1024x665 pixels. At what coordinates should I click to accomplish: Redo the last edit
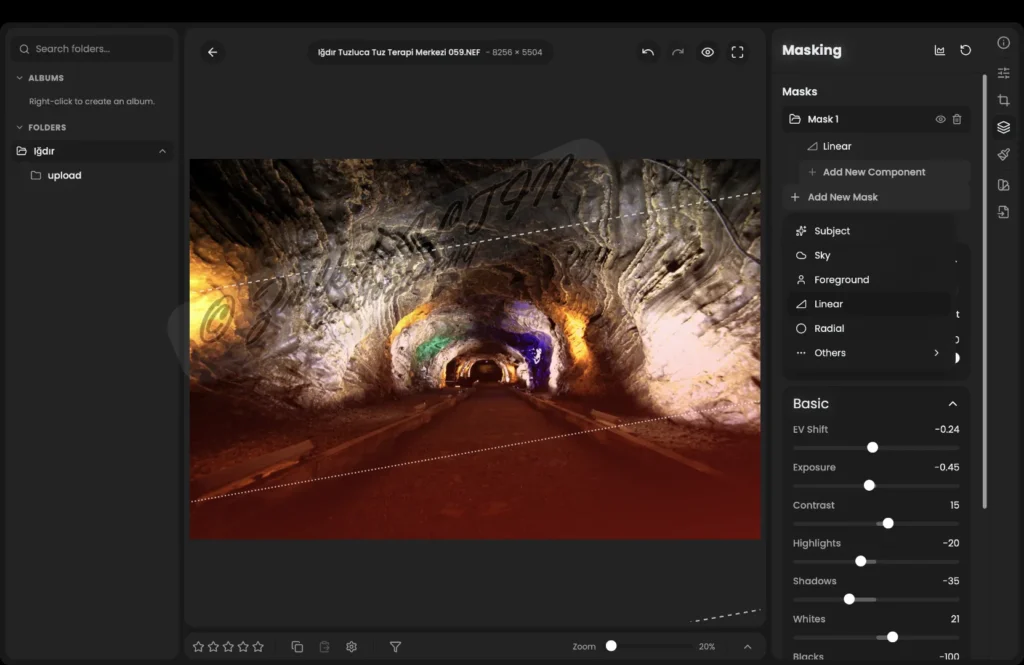678,52
